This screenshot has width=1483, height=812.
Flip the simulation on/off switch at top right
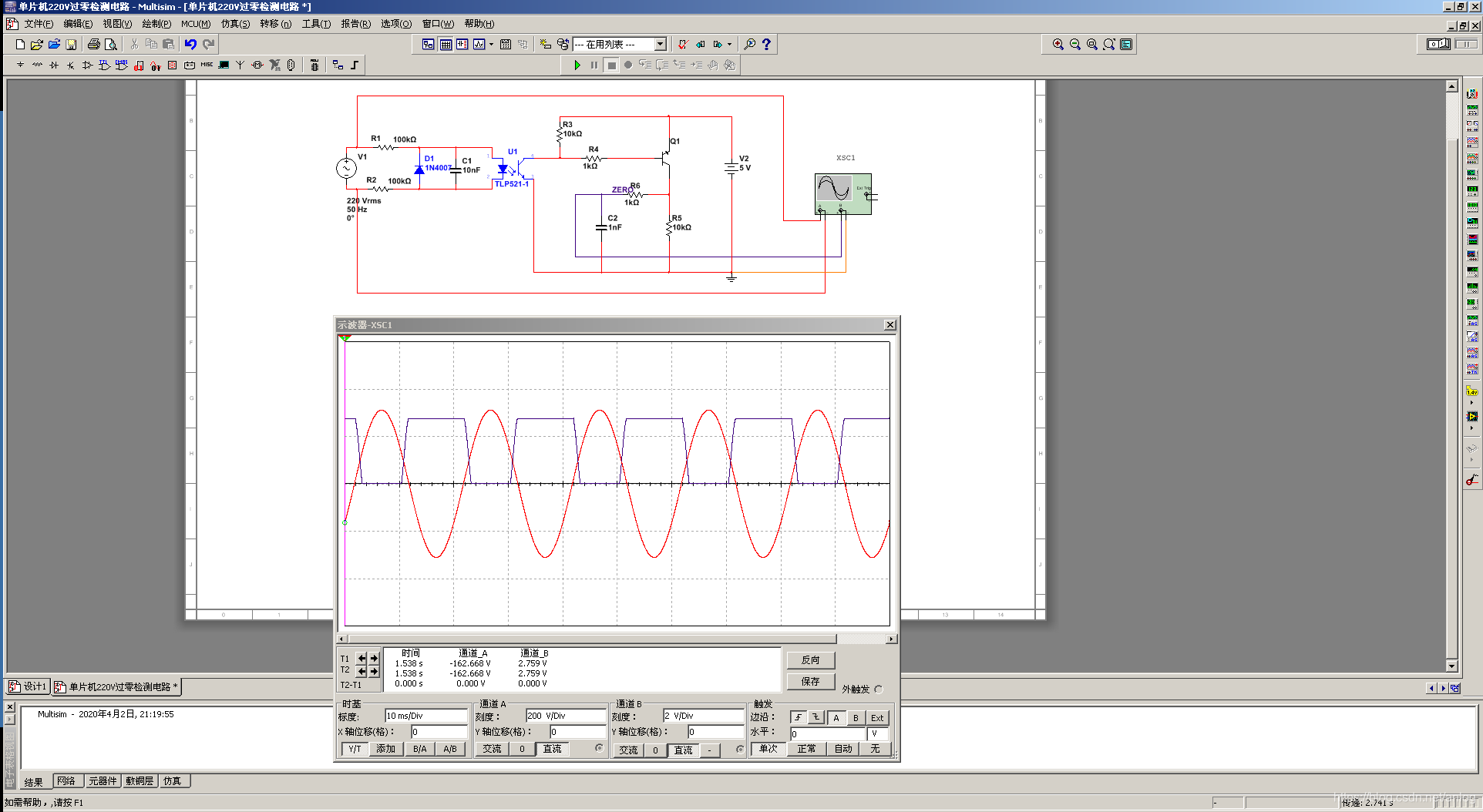point(1438,44)
